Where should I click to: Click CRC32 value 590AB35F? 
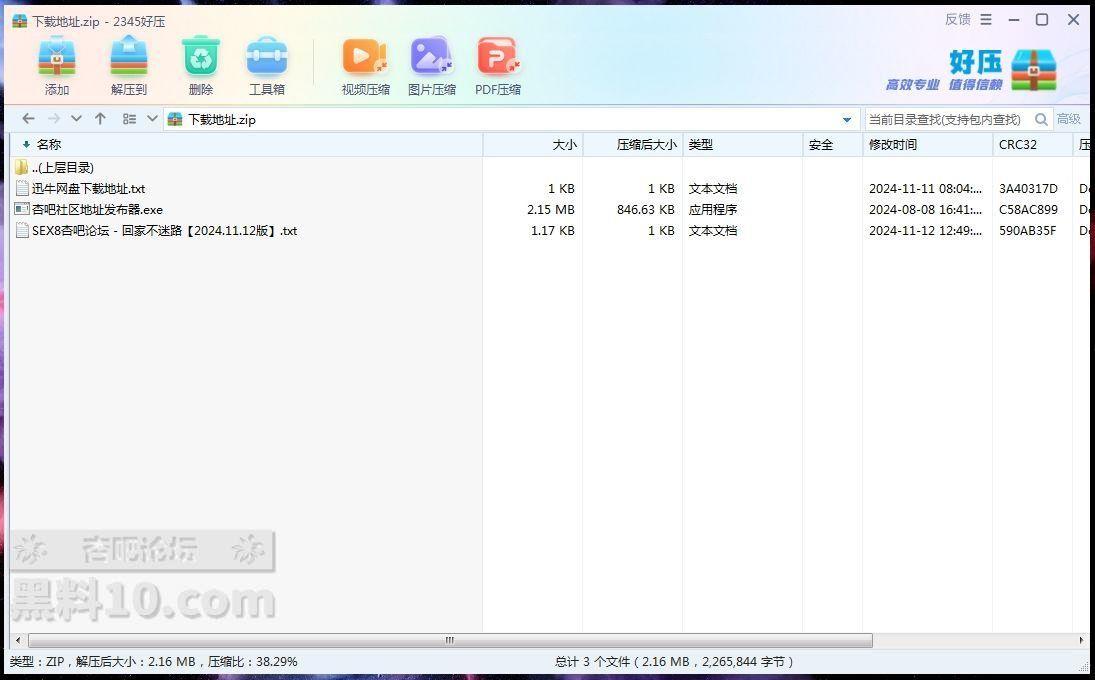click(1028, 230)
